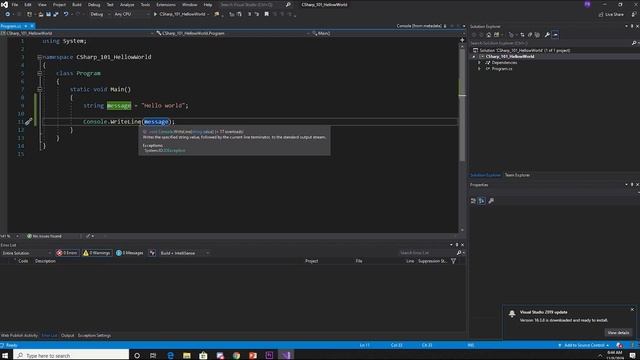Open File Explorer from taskbar

pos(187,356)
